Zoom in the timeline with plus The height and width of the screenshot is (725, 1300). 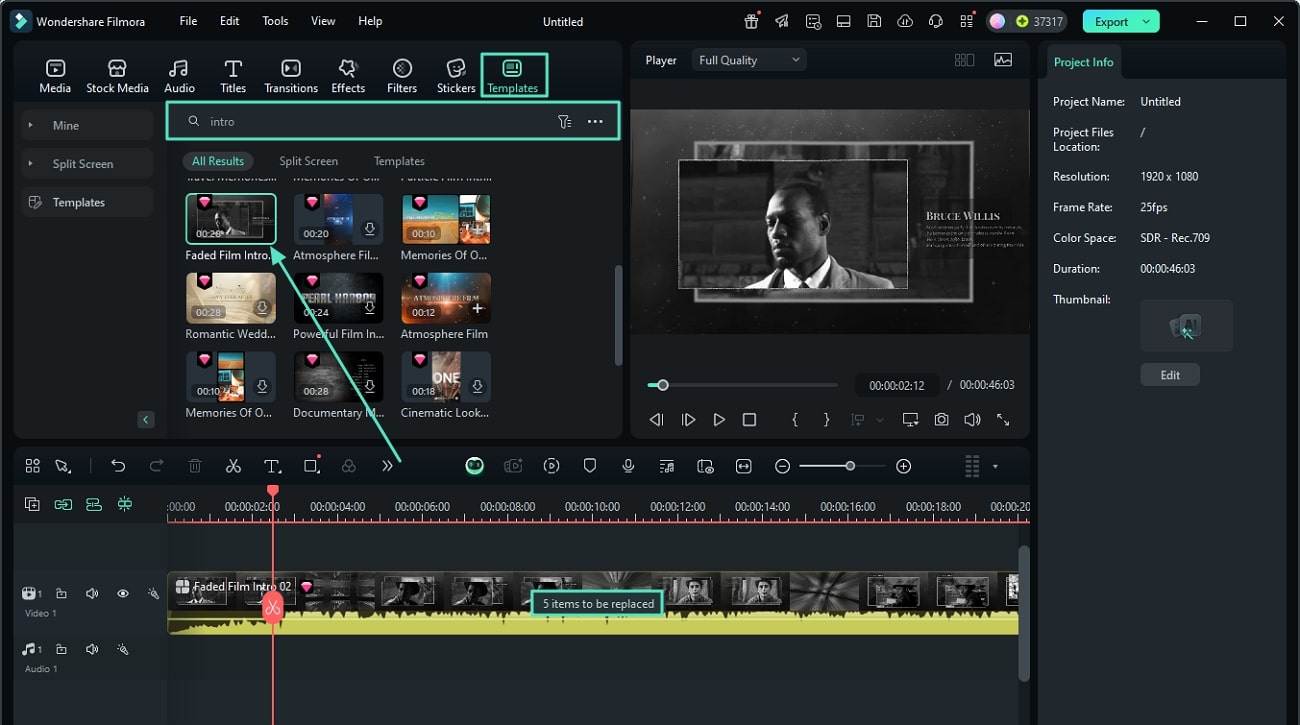coord(904,466)
